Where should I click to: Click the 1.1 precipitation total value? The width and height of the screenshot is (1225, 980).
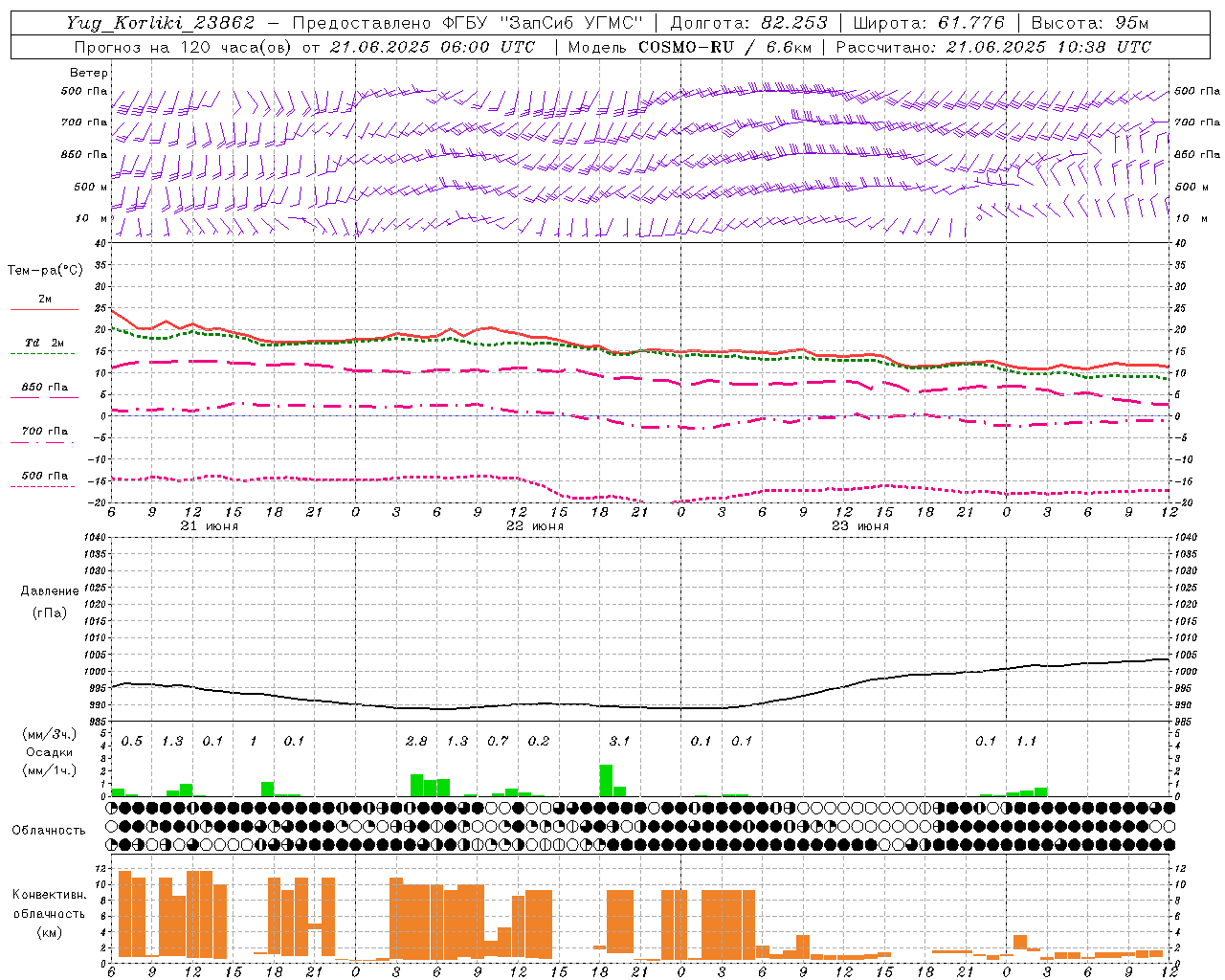click(x=1026, y=741)
